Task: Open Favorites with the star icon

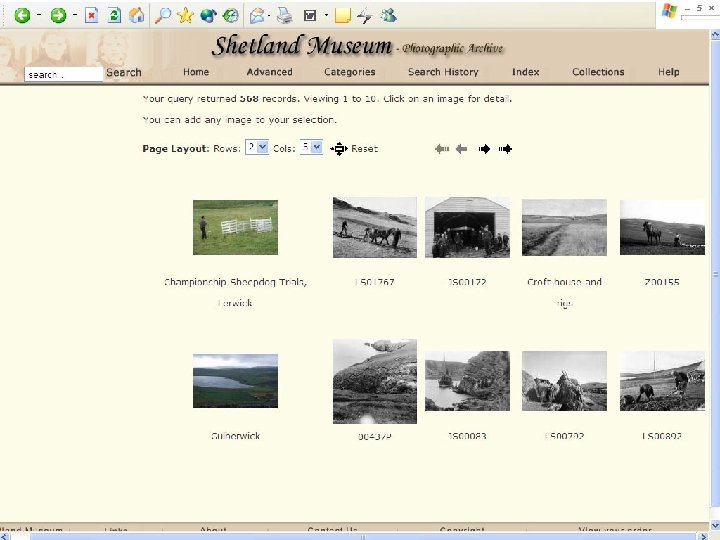Action: tap(185, 16)
